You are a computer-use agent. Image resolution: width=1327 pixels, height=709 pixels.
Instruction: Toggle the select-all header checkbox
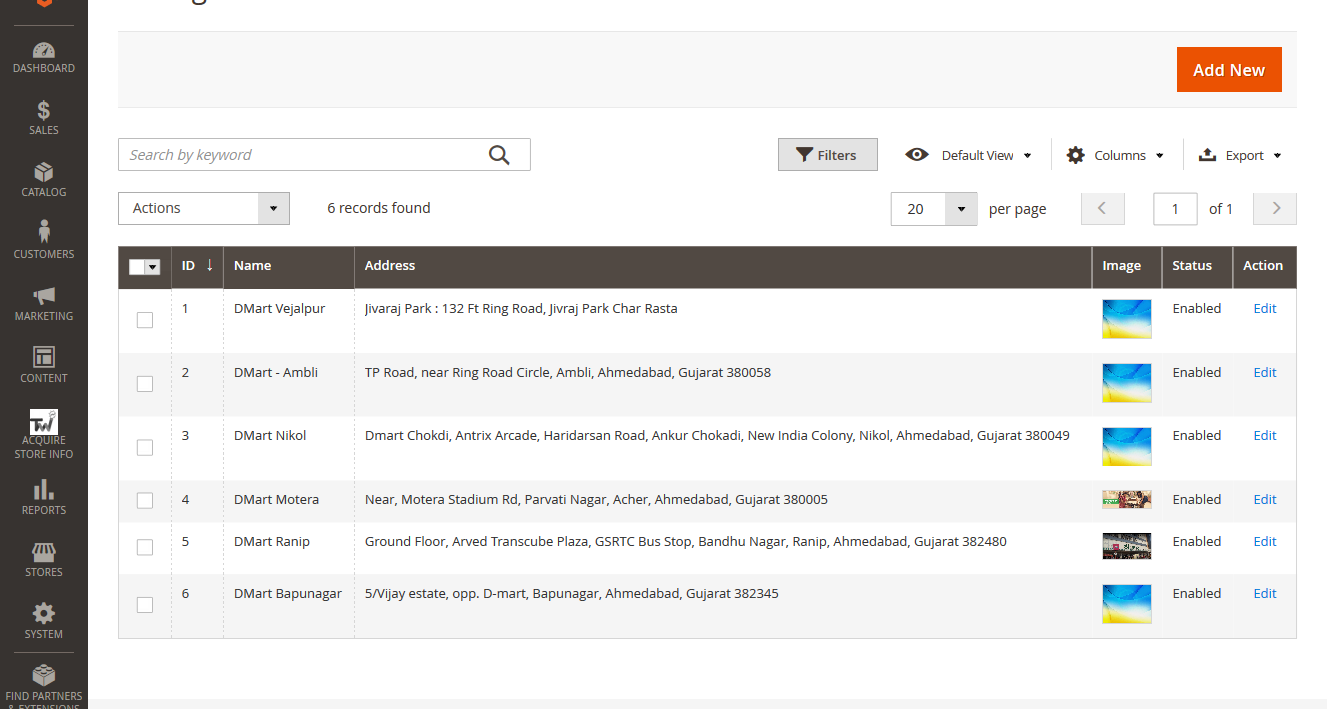point(137,266)
